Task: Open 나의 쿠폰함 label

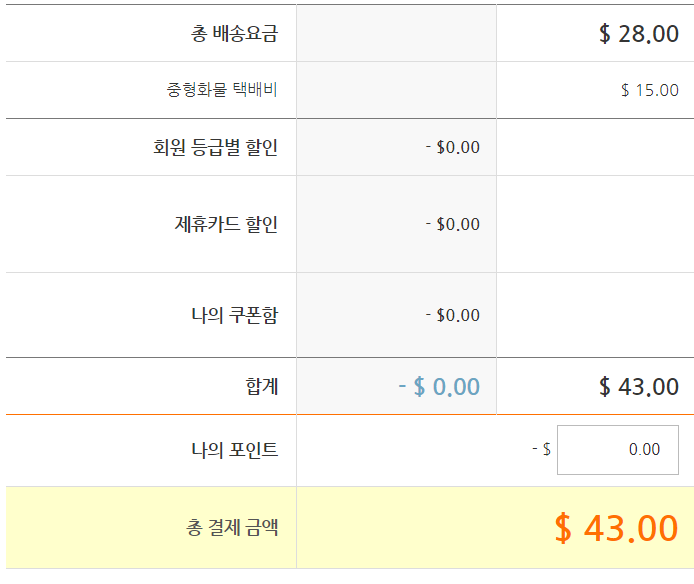Action: [x=234, y=315]
